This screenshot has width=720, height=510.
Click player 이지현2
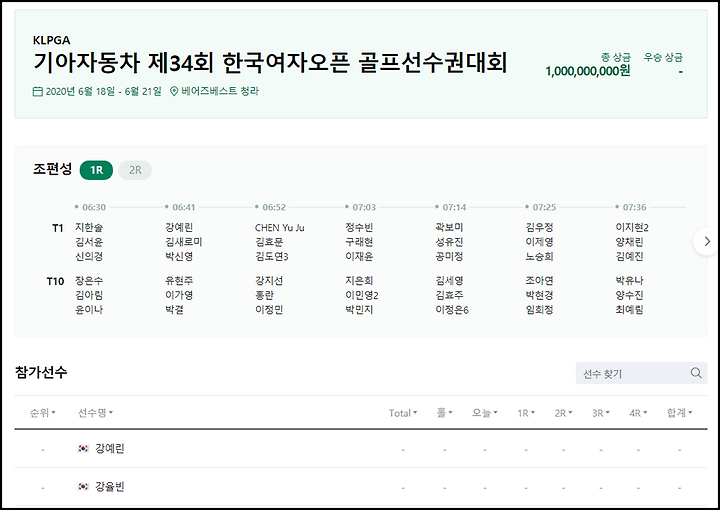(x=632, y=227)
